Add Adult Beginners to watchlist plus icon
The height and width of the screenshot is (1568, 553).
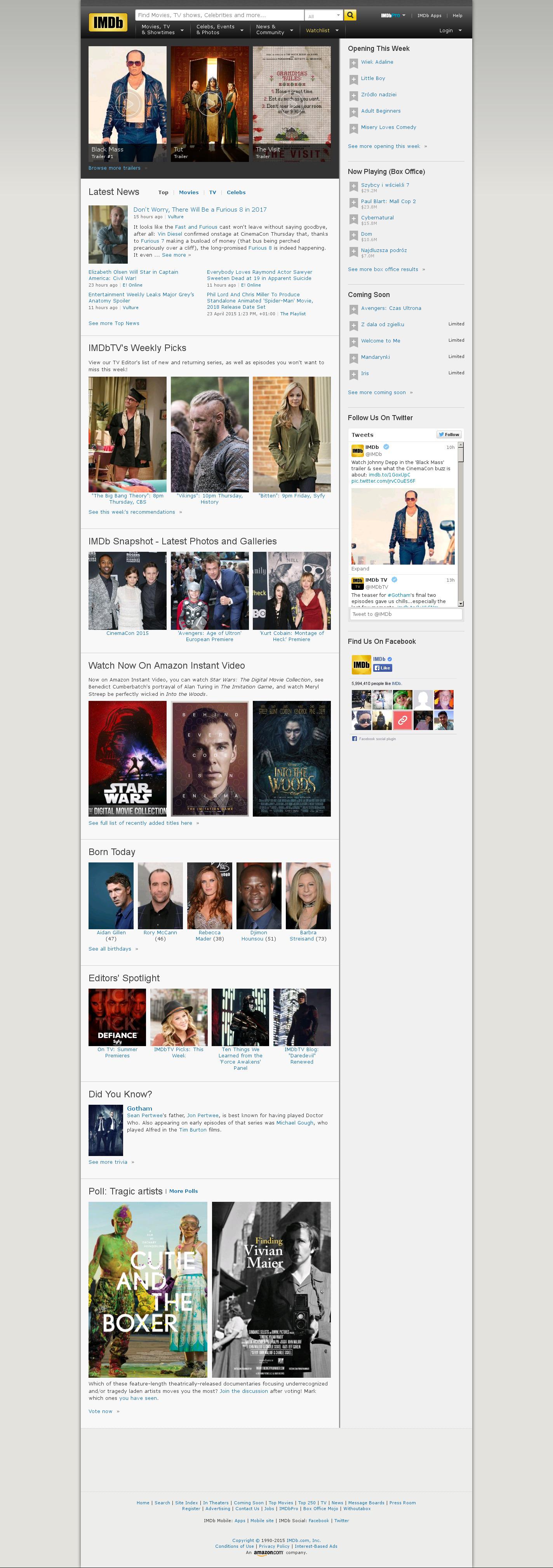353,112
